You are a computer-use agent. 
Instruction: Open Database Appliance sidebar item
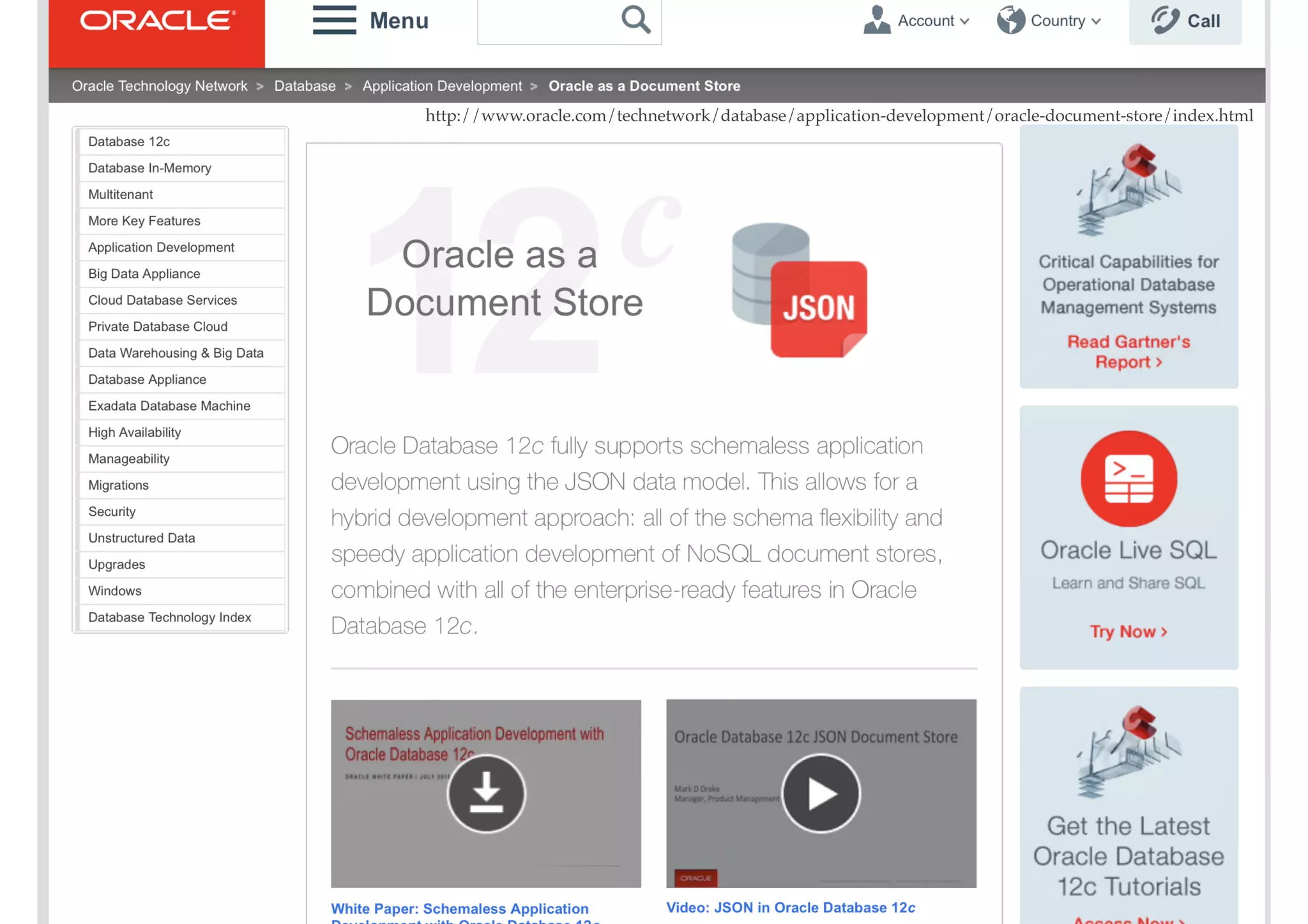point(181,379)
